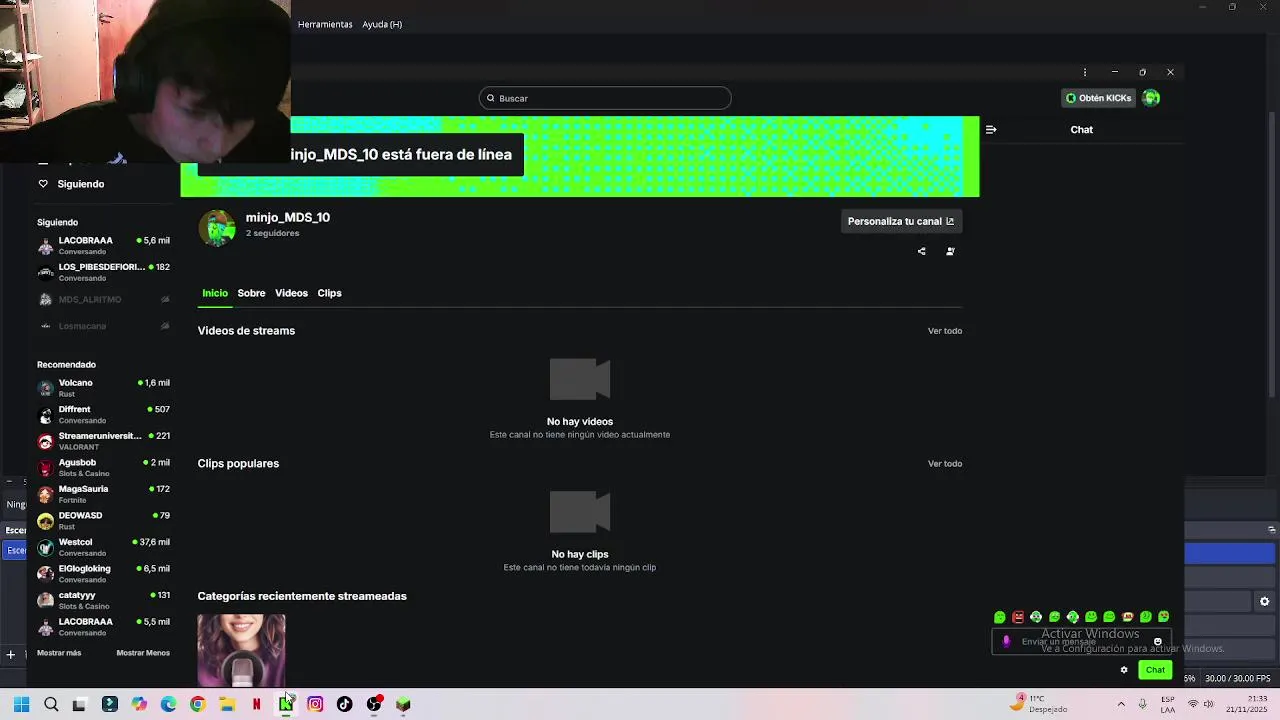
Task: Open the three-dot window menu
Action: [1085, 72]
